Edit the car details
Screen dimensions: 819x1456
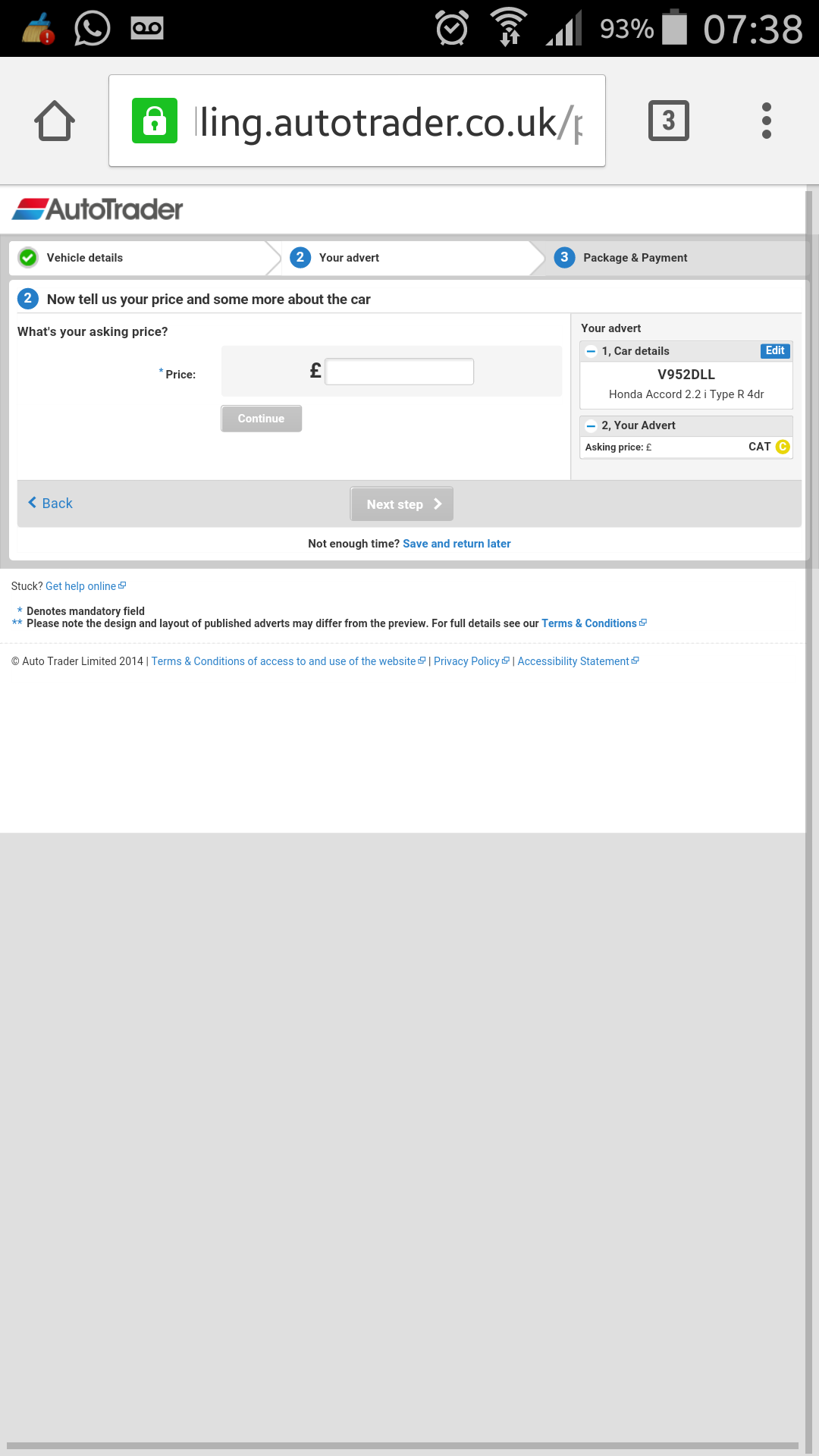tap(775, 350)
